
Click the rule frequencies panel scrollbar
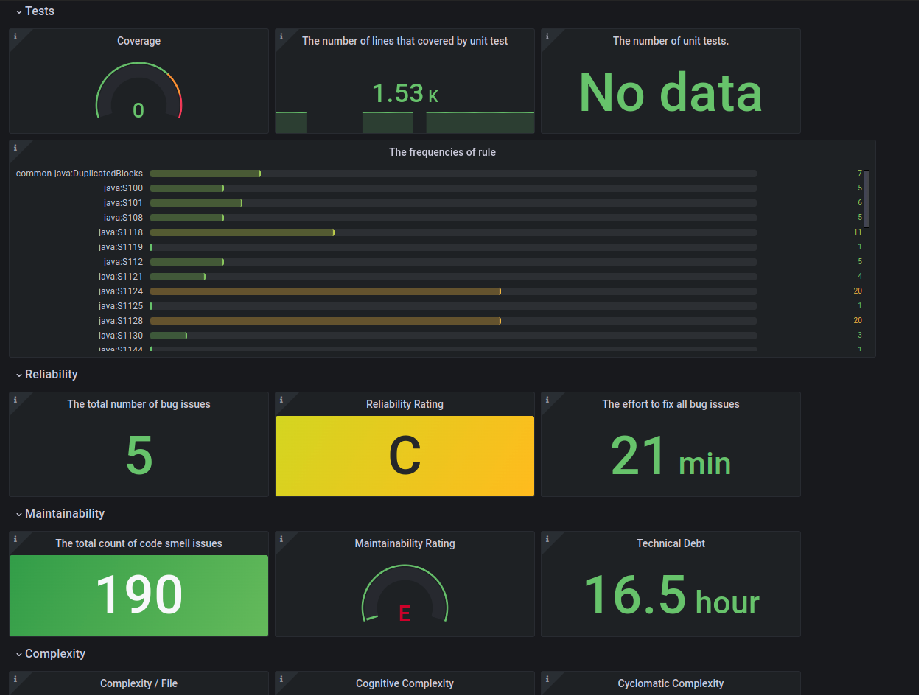[866, 199]
